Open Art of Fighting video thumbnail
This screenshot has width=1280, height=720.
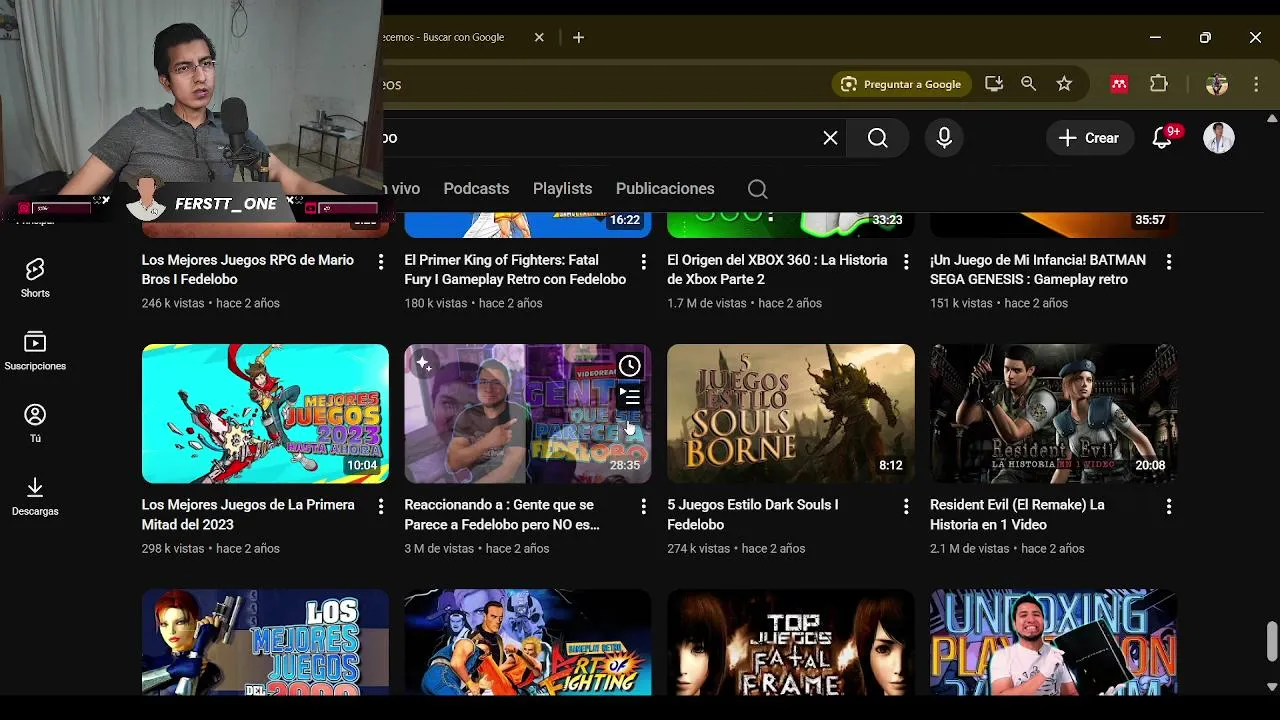(x=527, y=642)
